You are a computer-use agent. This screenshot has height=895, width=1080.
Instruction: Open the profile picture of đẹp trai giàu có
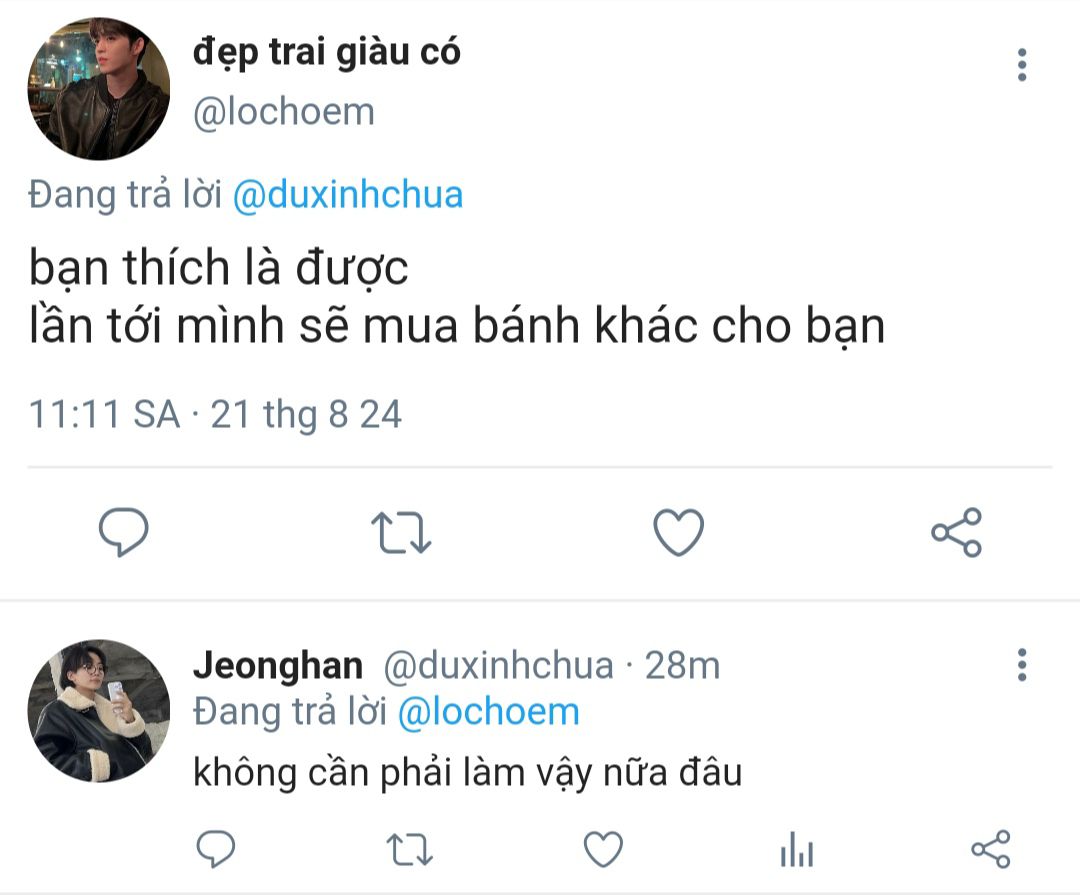pos(98,89)
